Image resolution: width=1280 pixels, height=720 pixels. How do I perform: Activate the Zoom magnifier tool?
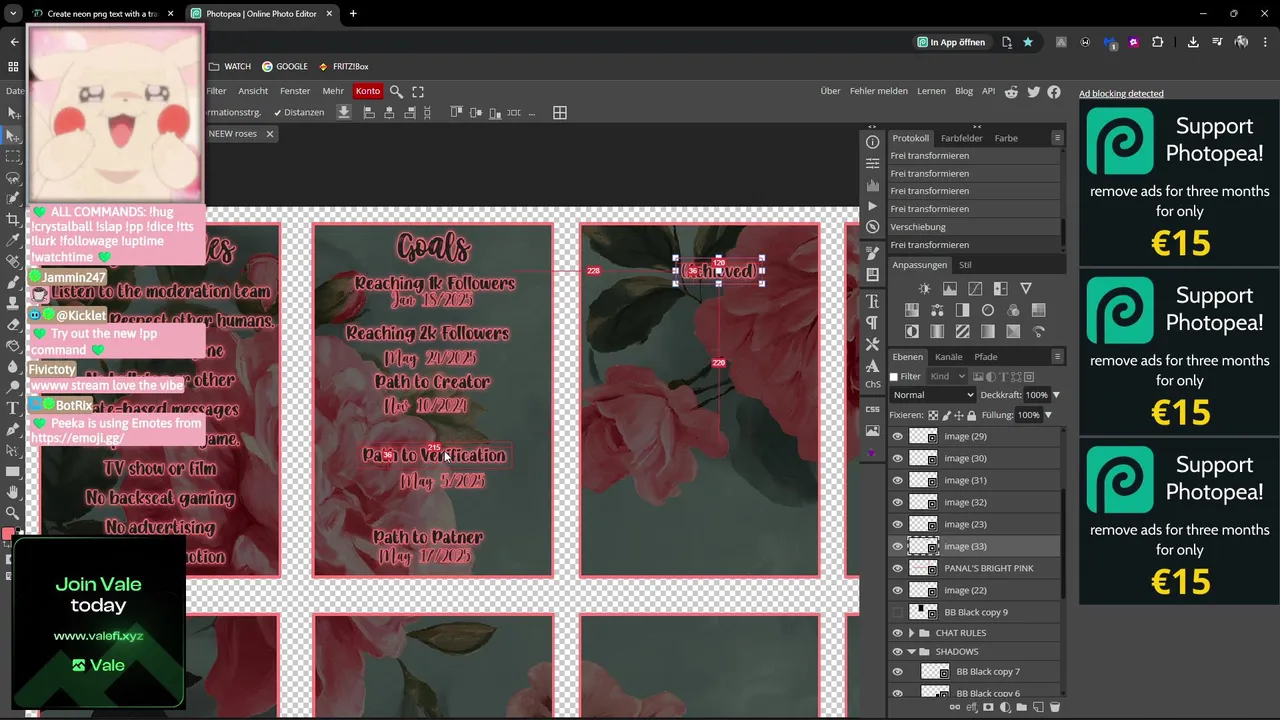point(13,513)
